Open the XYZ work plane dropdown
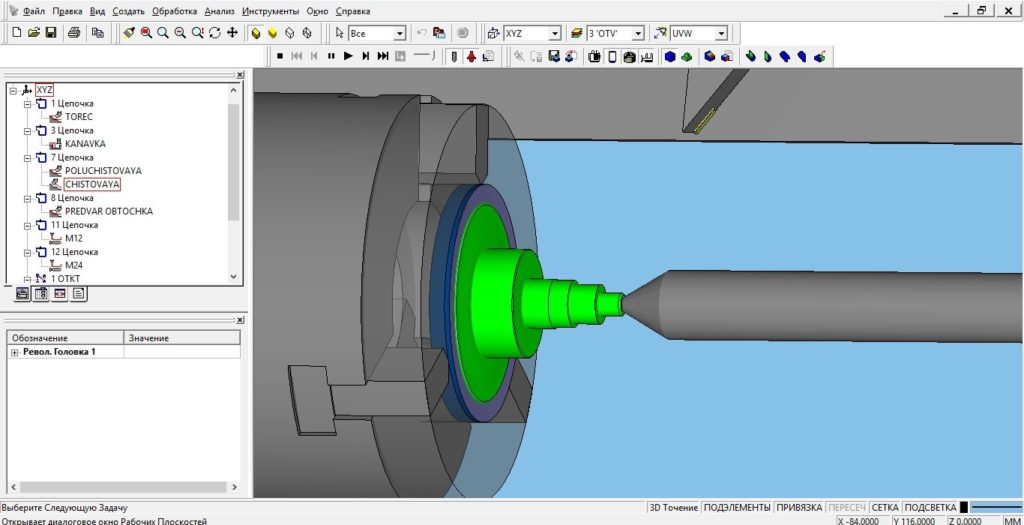This screenshot has width=1024, height=525. [x=555, y=33]
